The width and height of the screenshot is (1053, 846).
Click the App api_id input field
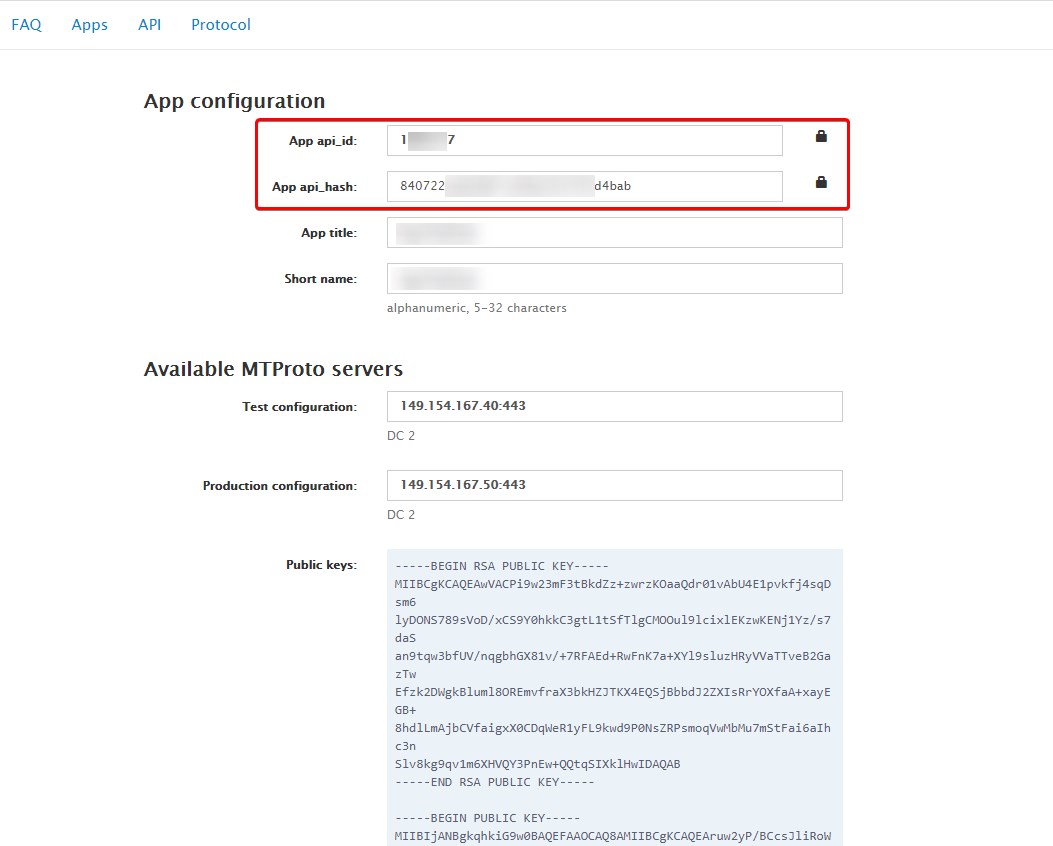[x=584, y=141]
